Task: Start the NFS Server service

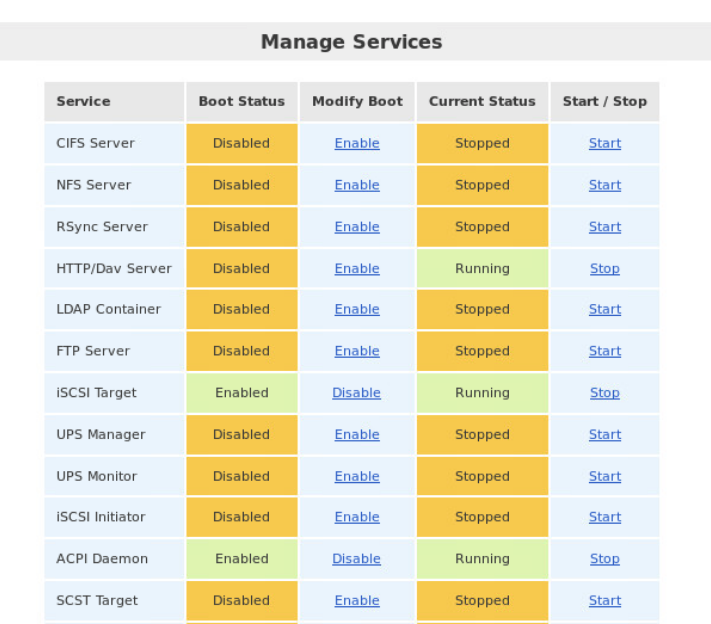Action: [x=604, y=185]
